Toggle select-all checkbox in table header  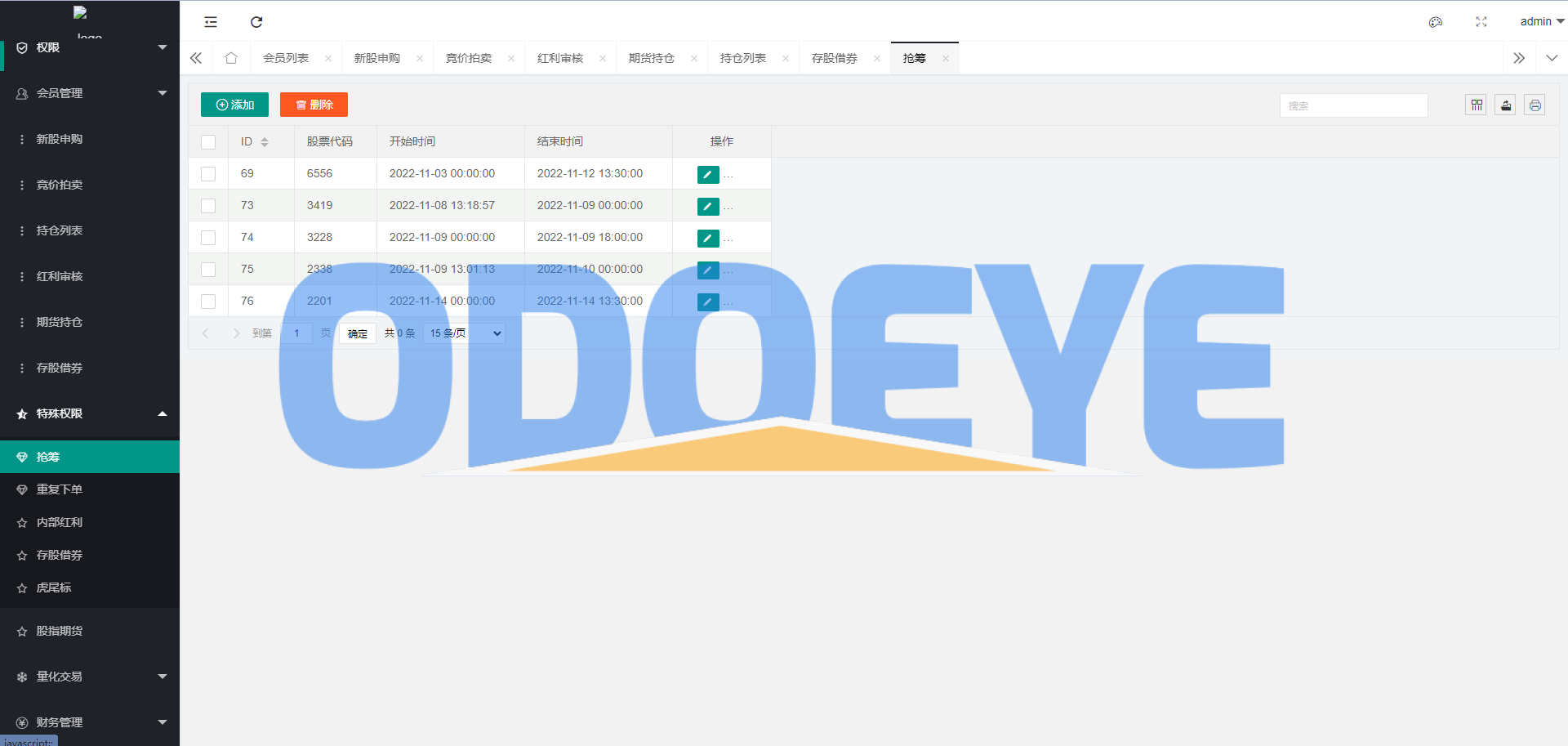(x=208, y=142)
